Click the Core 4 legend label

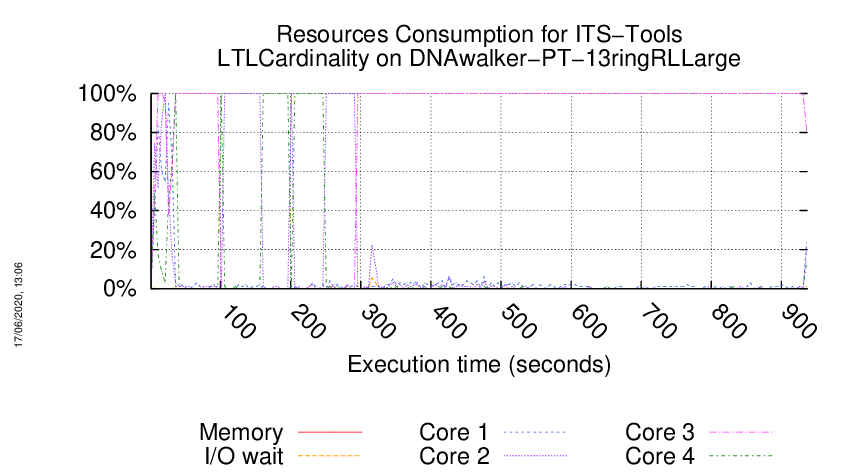point(660,456)
